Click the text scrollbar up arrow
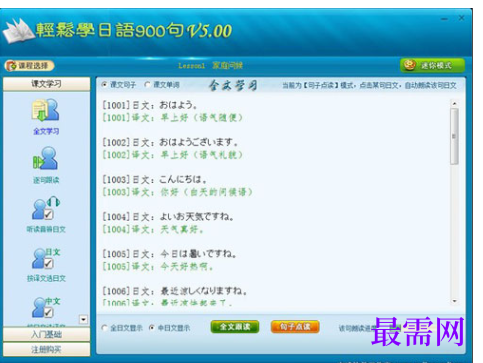Screen dimensions: 483x363 click(x=454, y=104)
